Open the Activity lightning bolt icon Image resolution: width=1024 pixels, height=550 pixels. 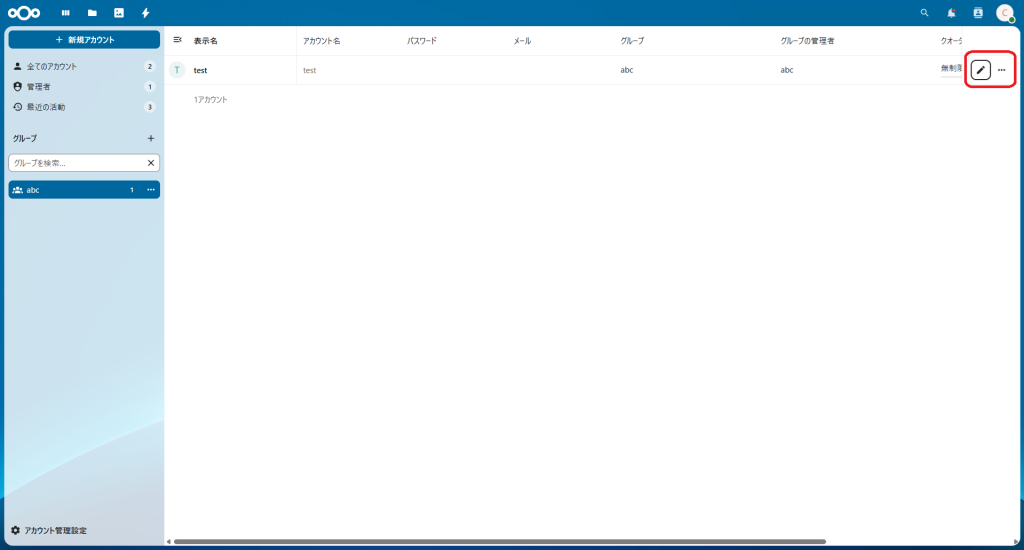pos(146,13)
